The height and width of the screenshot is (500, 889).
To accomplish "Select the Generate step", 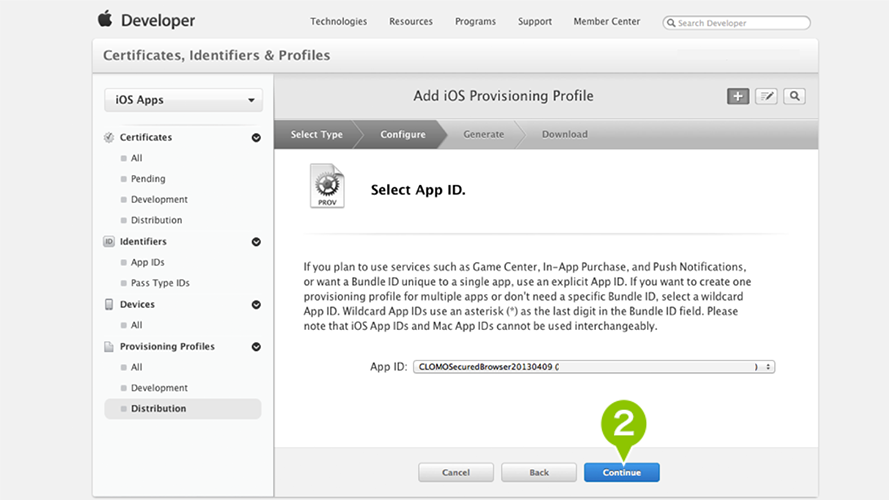I will (x=484, y=134).
